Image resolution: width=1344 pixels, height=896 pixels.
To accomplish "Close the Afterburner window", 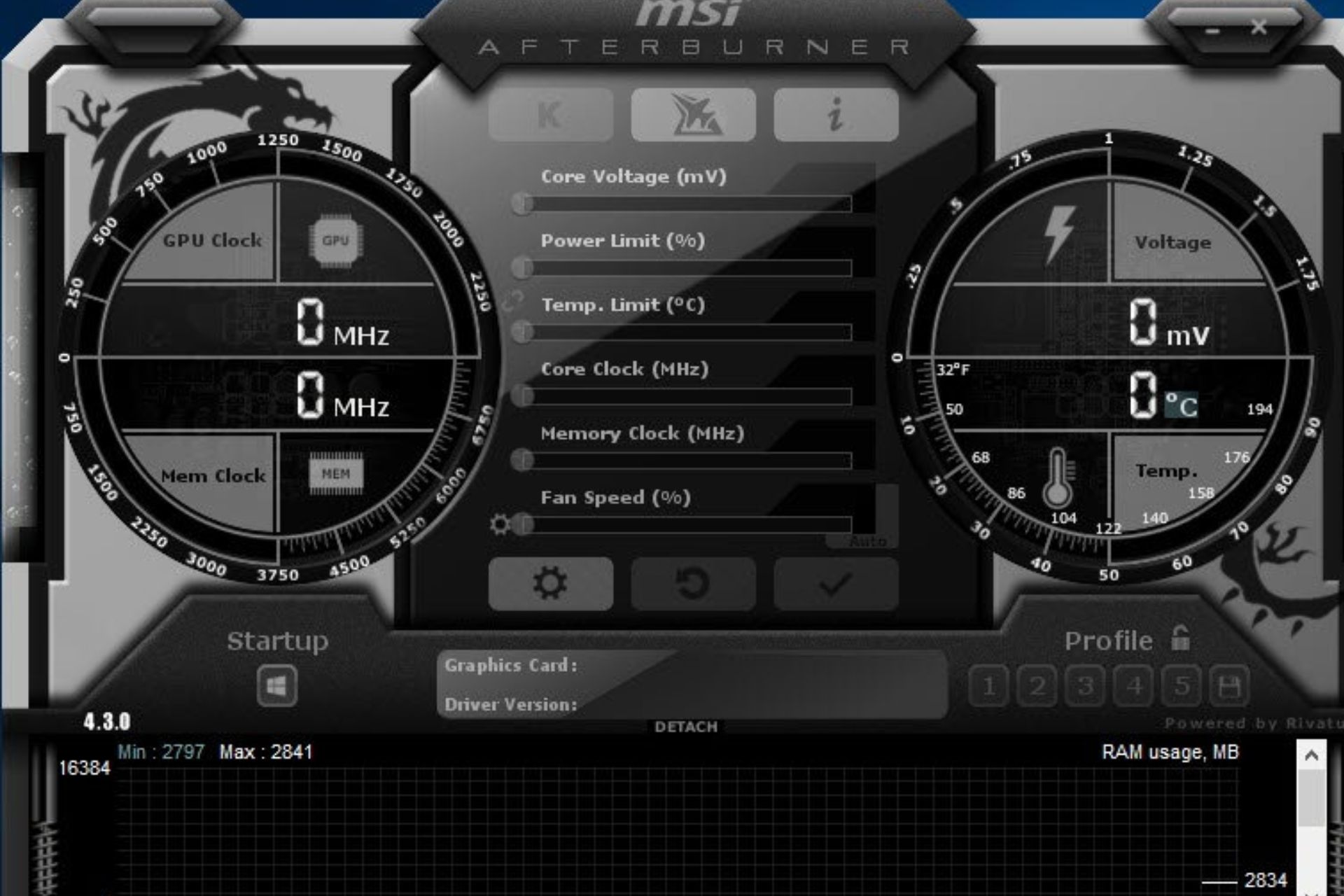I will [1259, 28].
